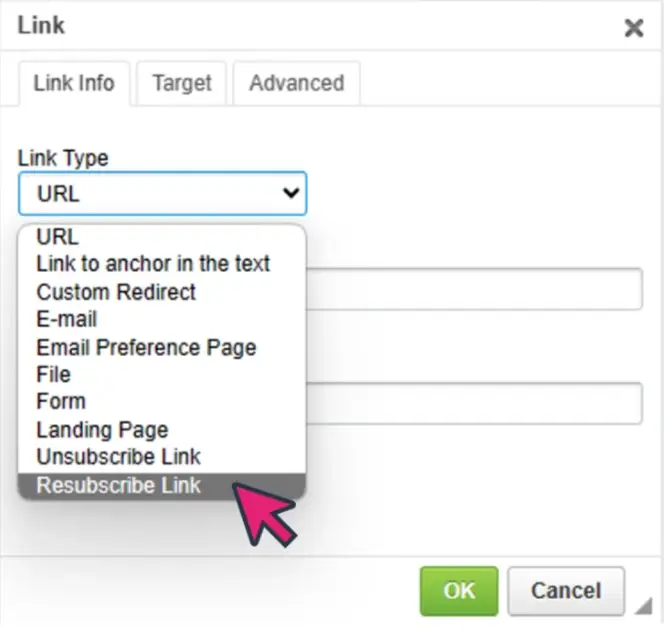Click the Cancel button
This screenshot has width=664, height=631.
coord(566,591)
